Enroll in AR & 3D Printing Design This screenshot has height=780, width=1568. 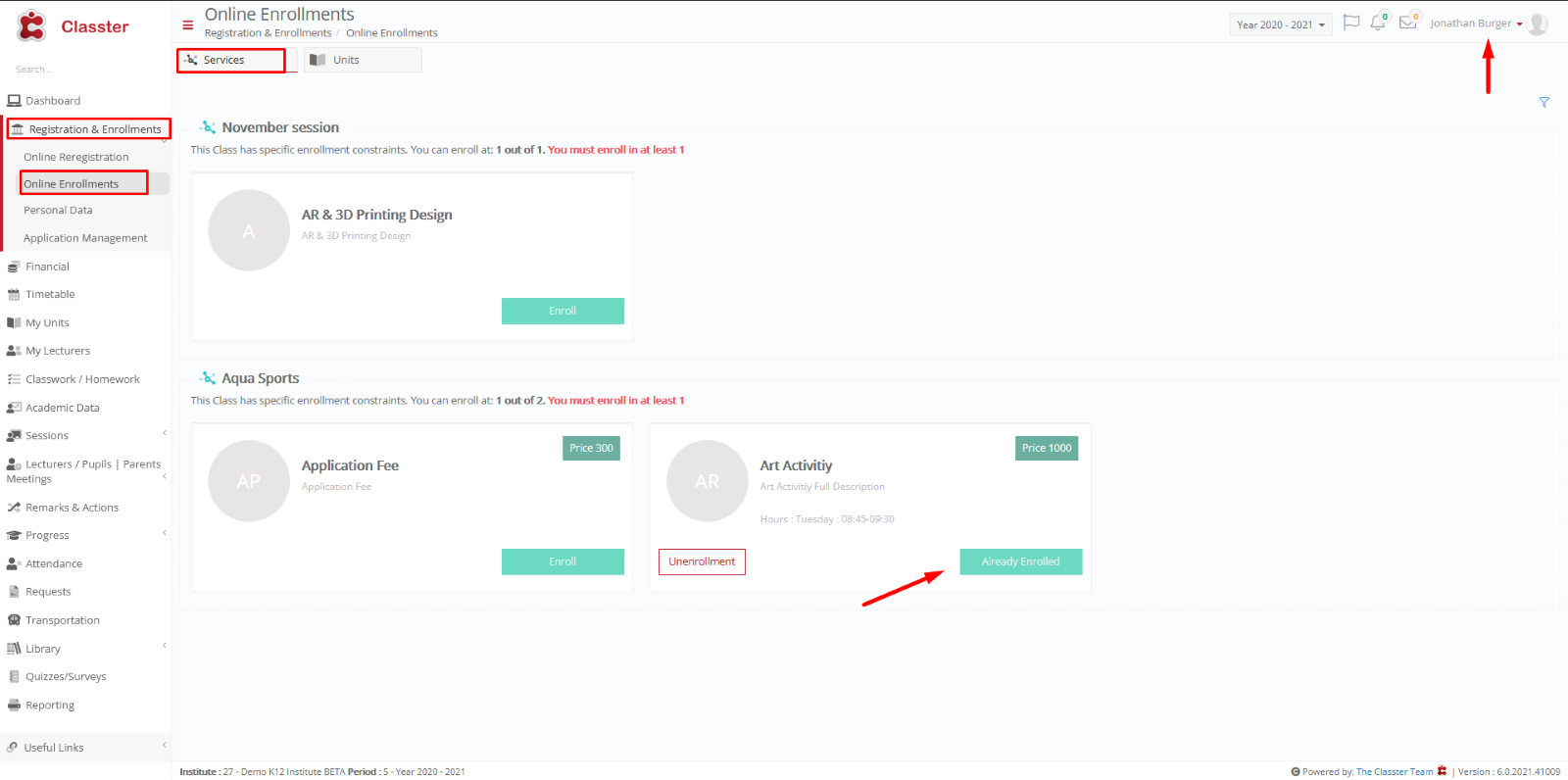tap(563, 311)
